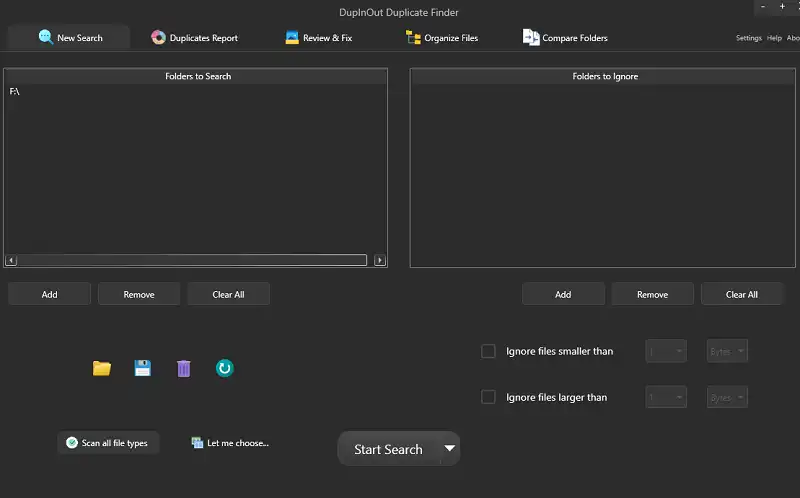Click the horizontal scrollbar in Folders to Search
The width and height of the screenshot is (800, 498).
tap(190, 260)
